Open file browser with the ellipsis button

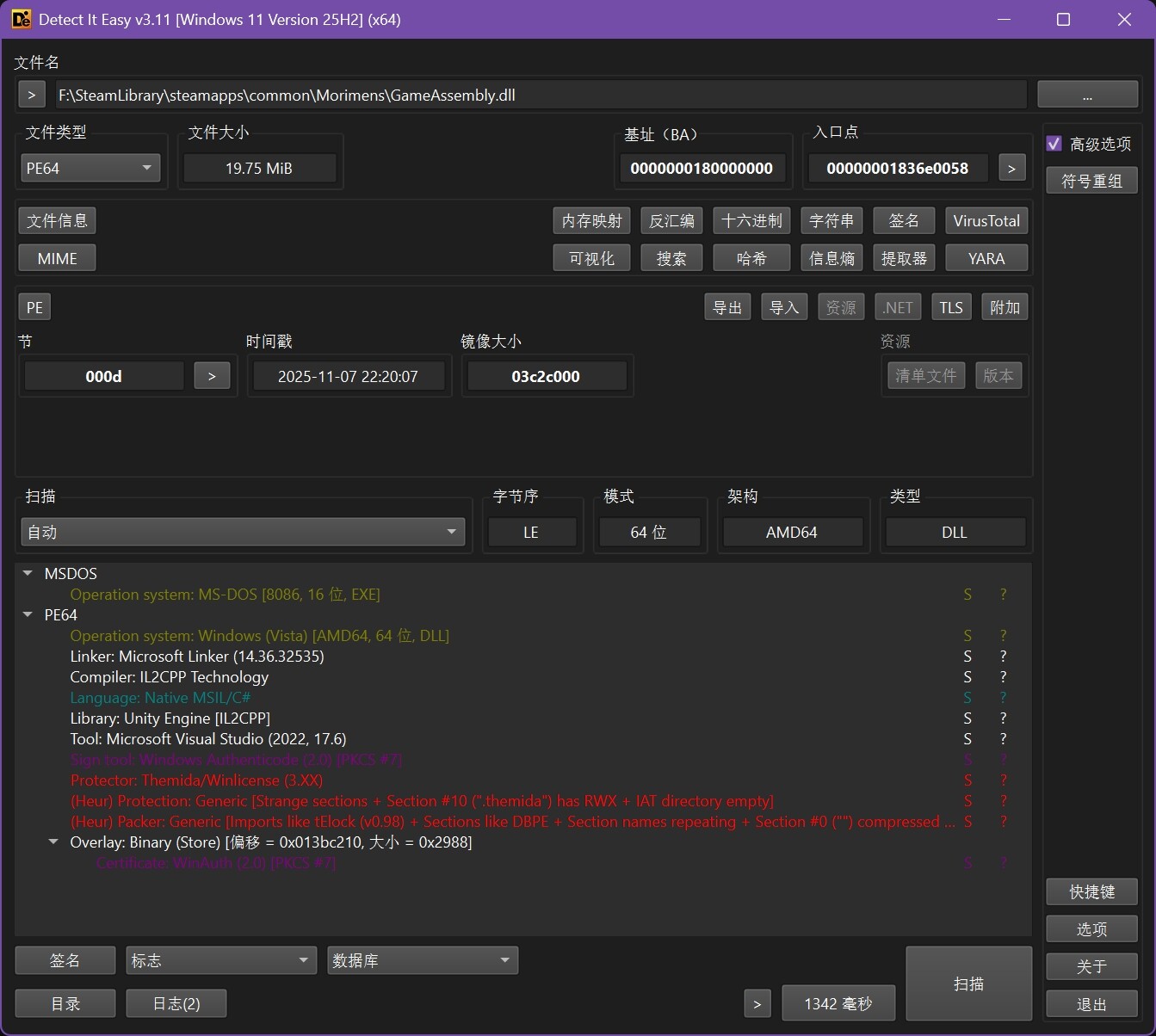pyautogui.click(x=1087, y=95)
